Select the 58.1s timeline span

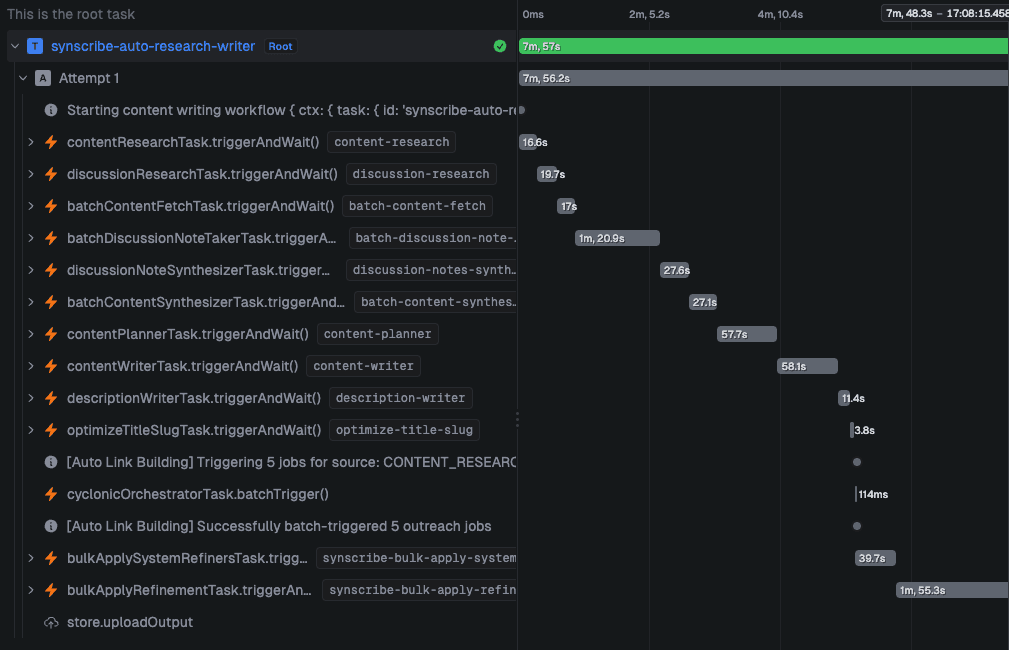pyautogui.click(x=808, y=366)
